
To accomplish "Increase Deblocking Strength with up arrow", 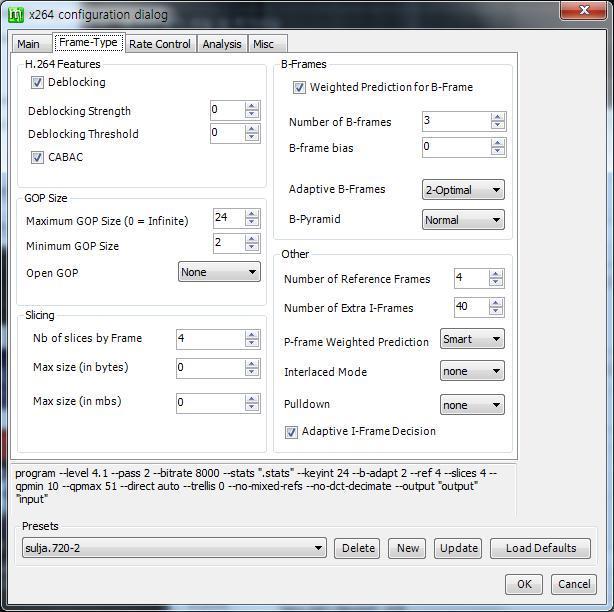I will pos(252,106).
